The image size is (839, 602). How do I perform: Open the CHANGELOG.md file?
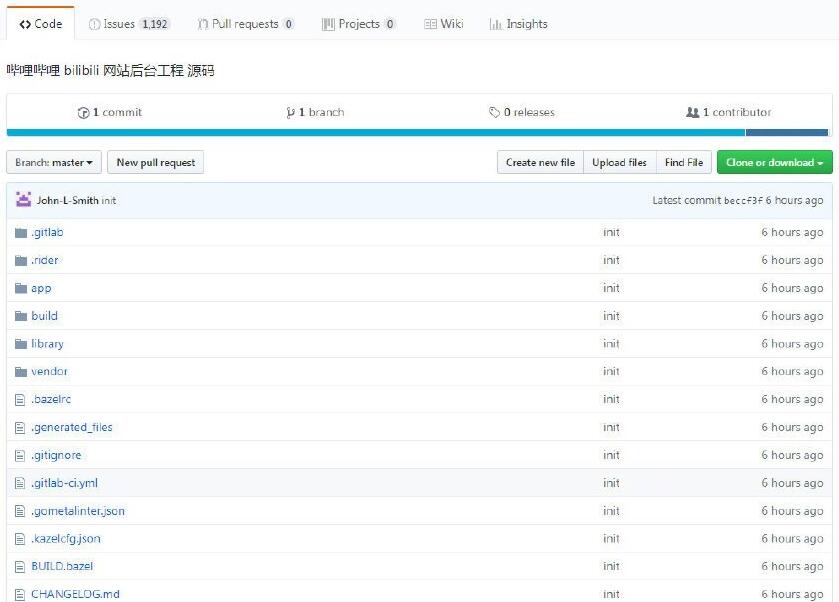pyautogui.click(x=75, y=594)
